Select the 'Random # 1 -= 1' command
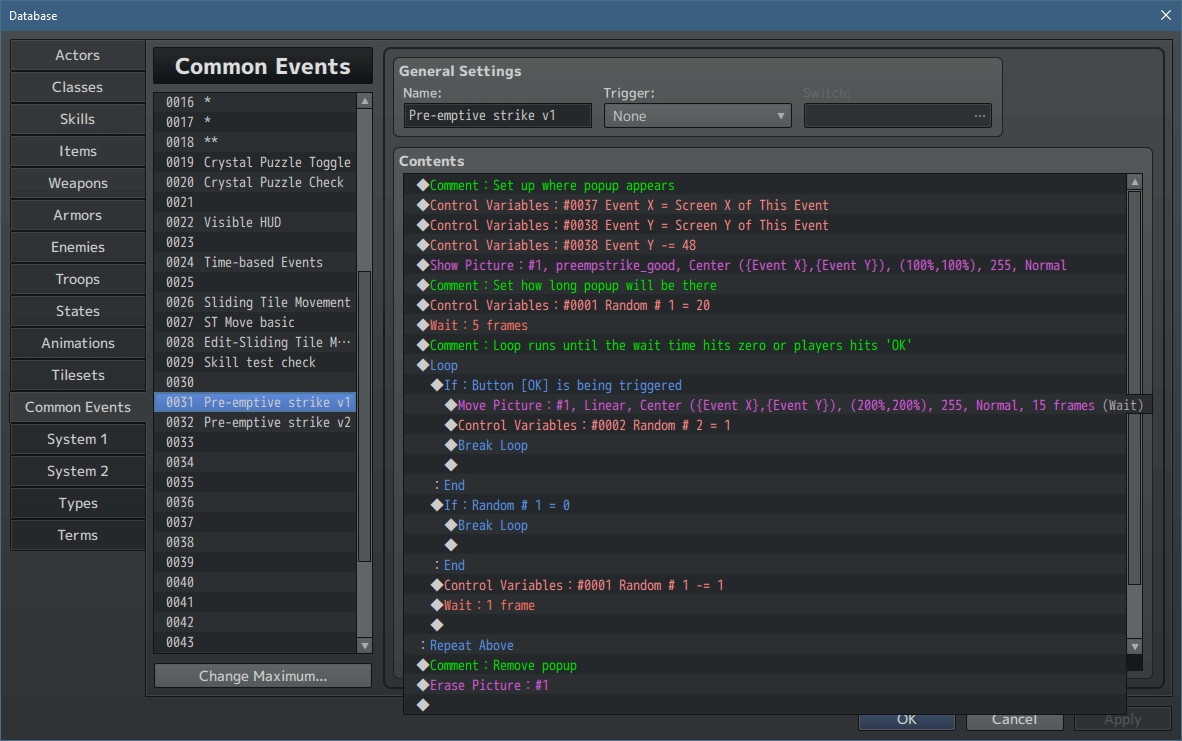Viewport: 1182px width, 741px height. coord(764,585)
